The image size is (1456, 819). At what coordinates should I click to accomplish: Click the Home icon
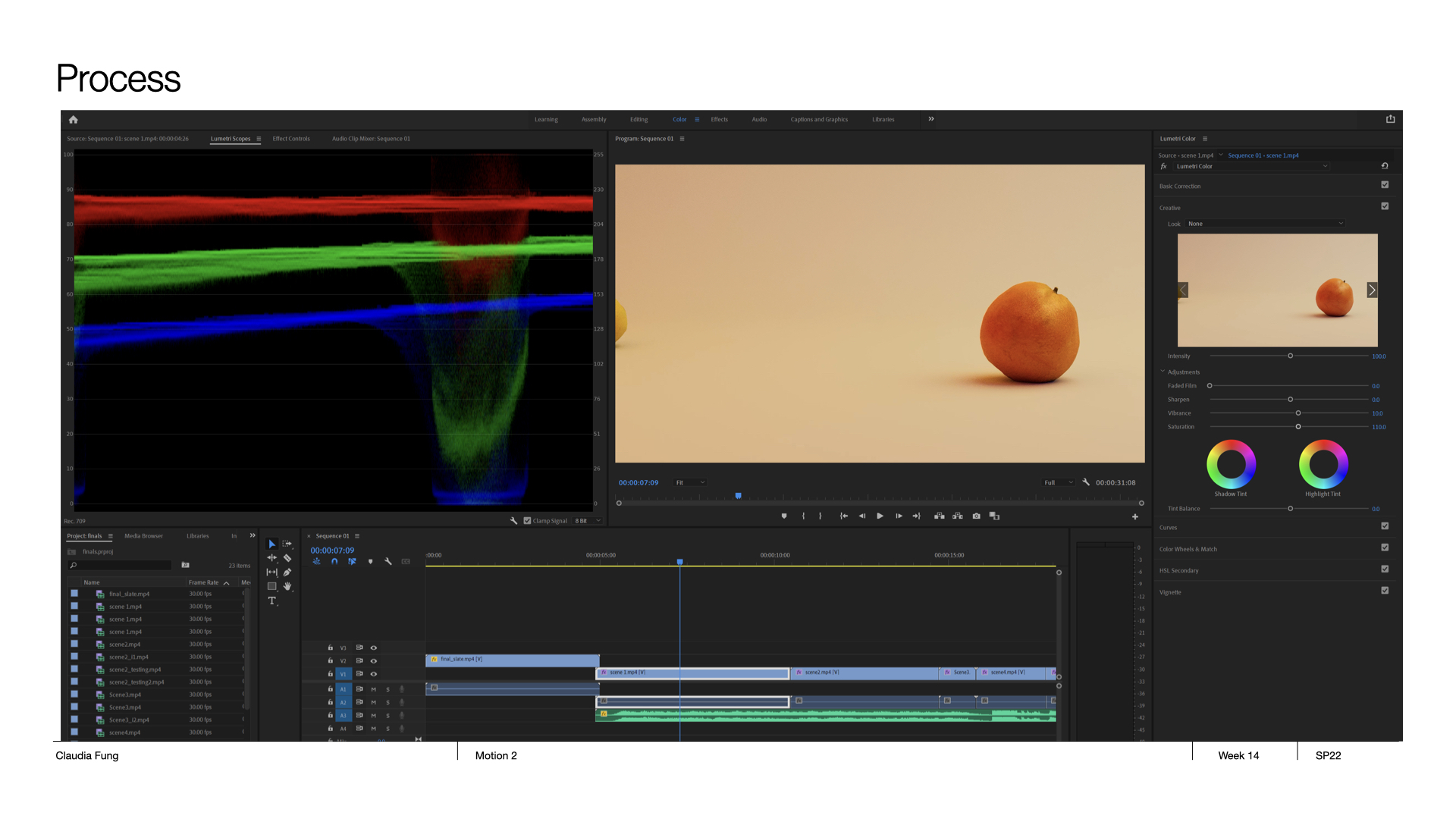pos(74,120)
